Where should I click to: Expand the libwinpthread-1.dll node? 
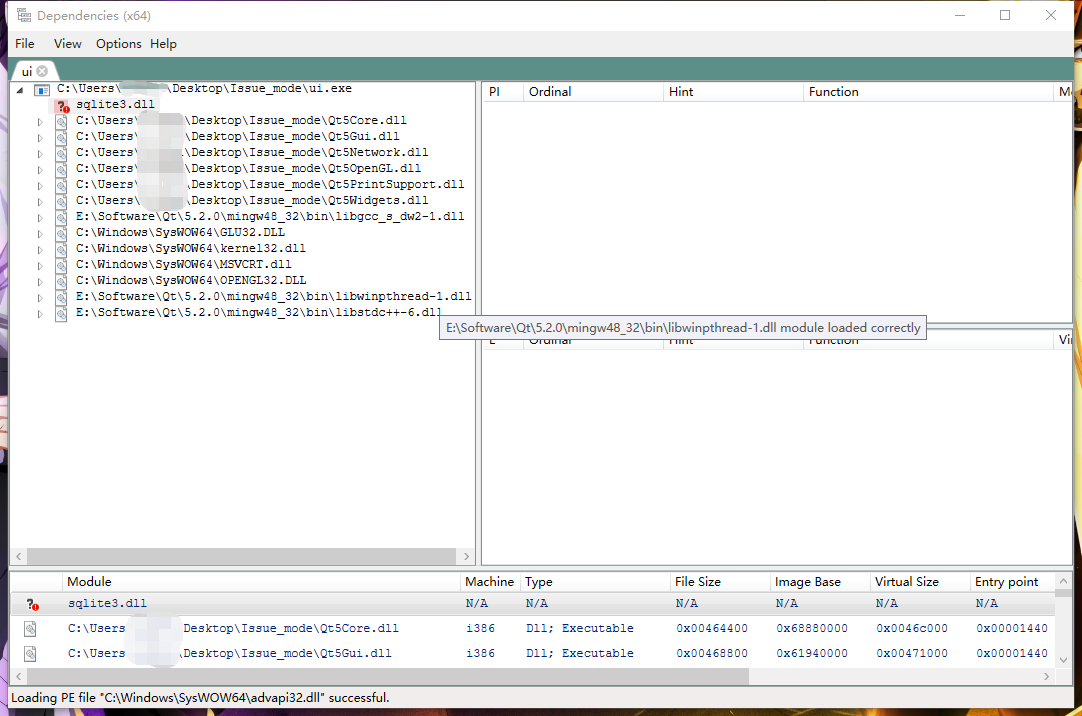[x=38, y=296]
